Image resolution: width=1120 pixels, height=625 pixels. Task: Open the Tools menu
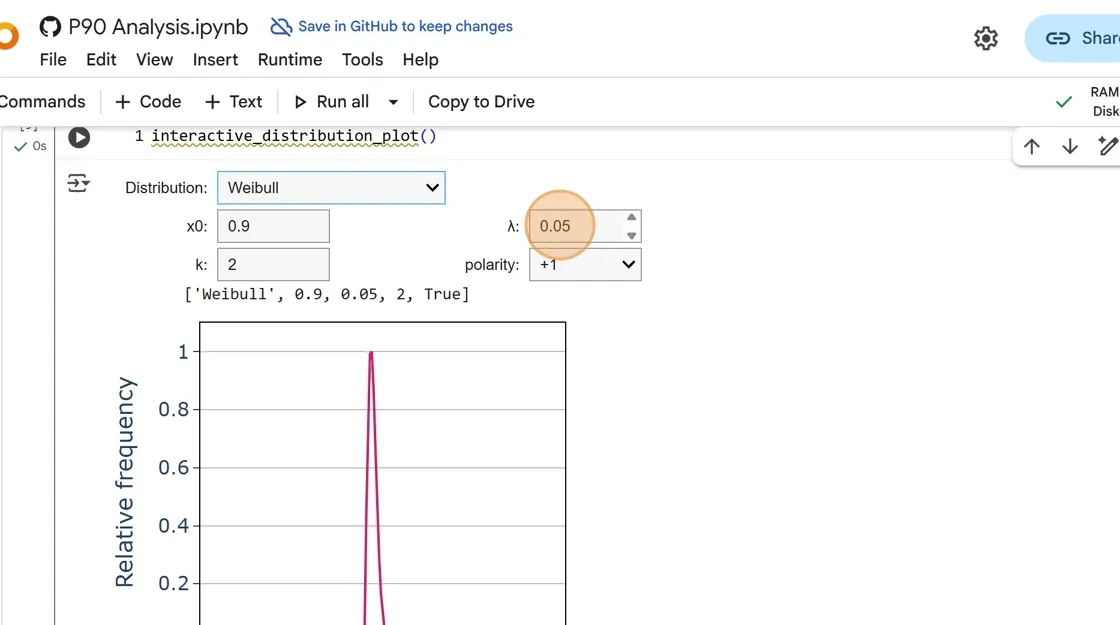click(362, 60)
